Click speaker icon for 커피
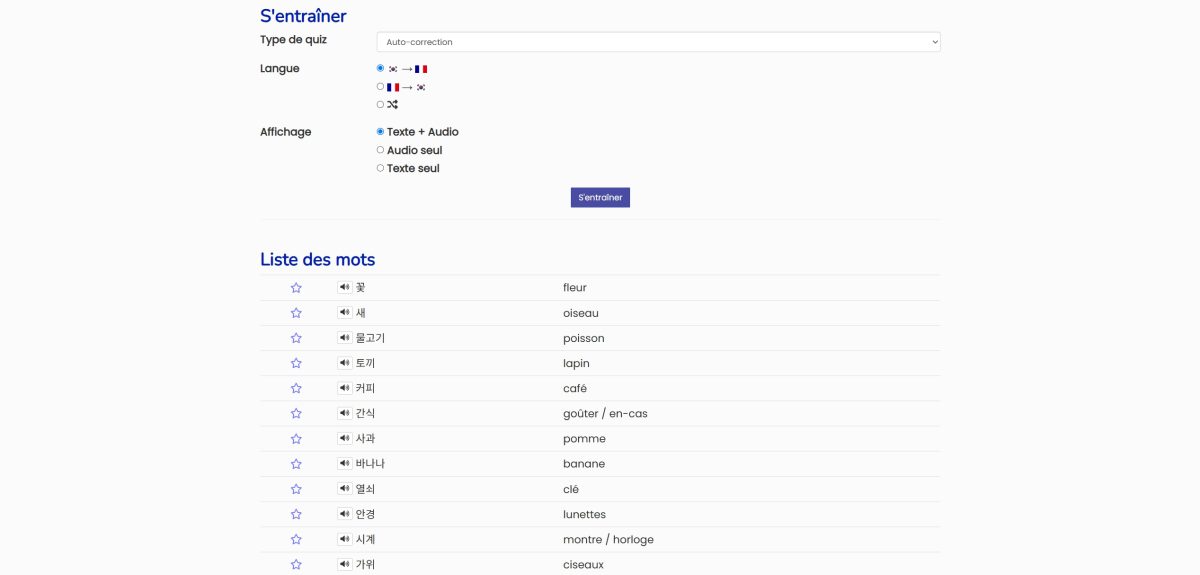The width and height of the screenshot is (1200, 575). click(x=345, y=388)
